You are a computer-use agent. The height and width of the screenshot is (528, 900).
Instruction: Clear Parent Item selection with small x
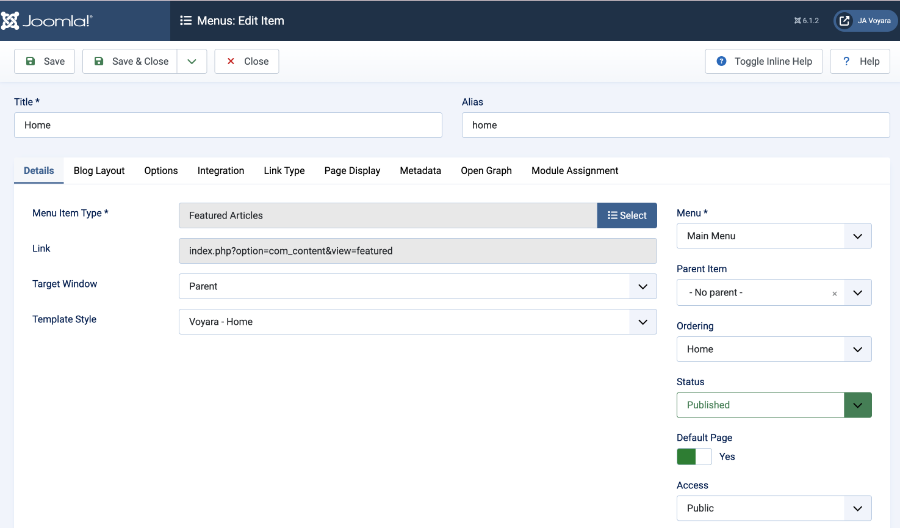coord(835,294)
